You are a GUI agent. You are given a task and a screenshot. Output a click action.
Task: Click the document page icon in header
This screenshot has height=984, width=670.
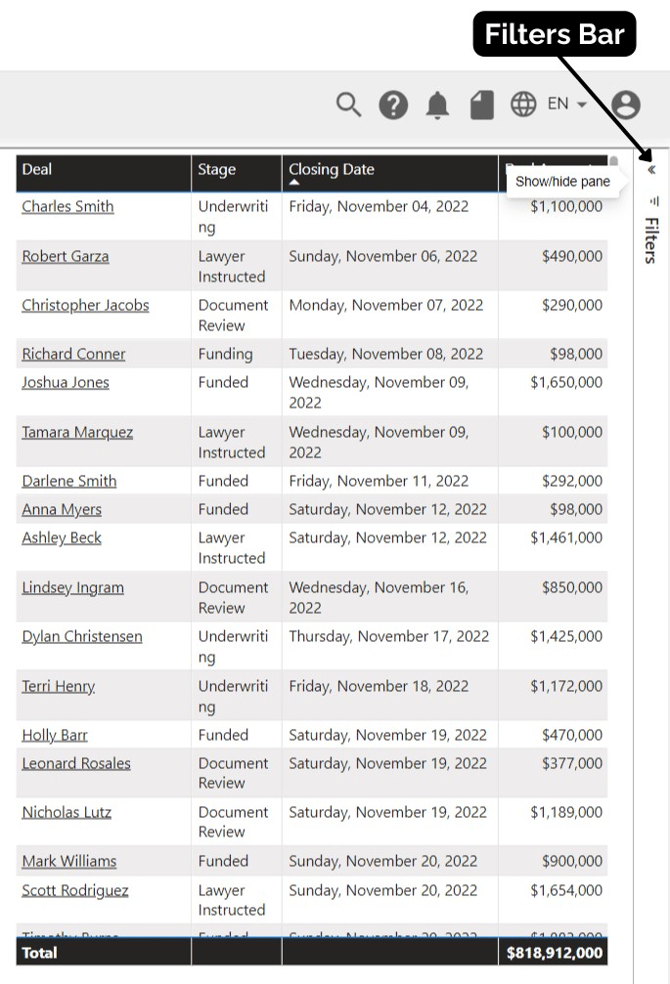pyautogui.click(x=482, y=105)
